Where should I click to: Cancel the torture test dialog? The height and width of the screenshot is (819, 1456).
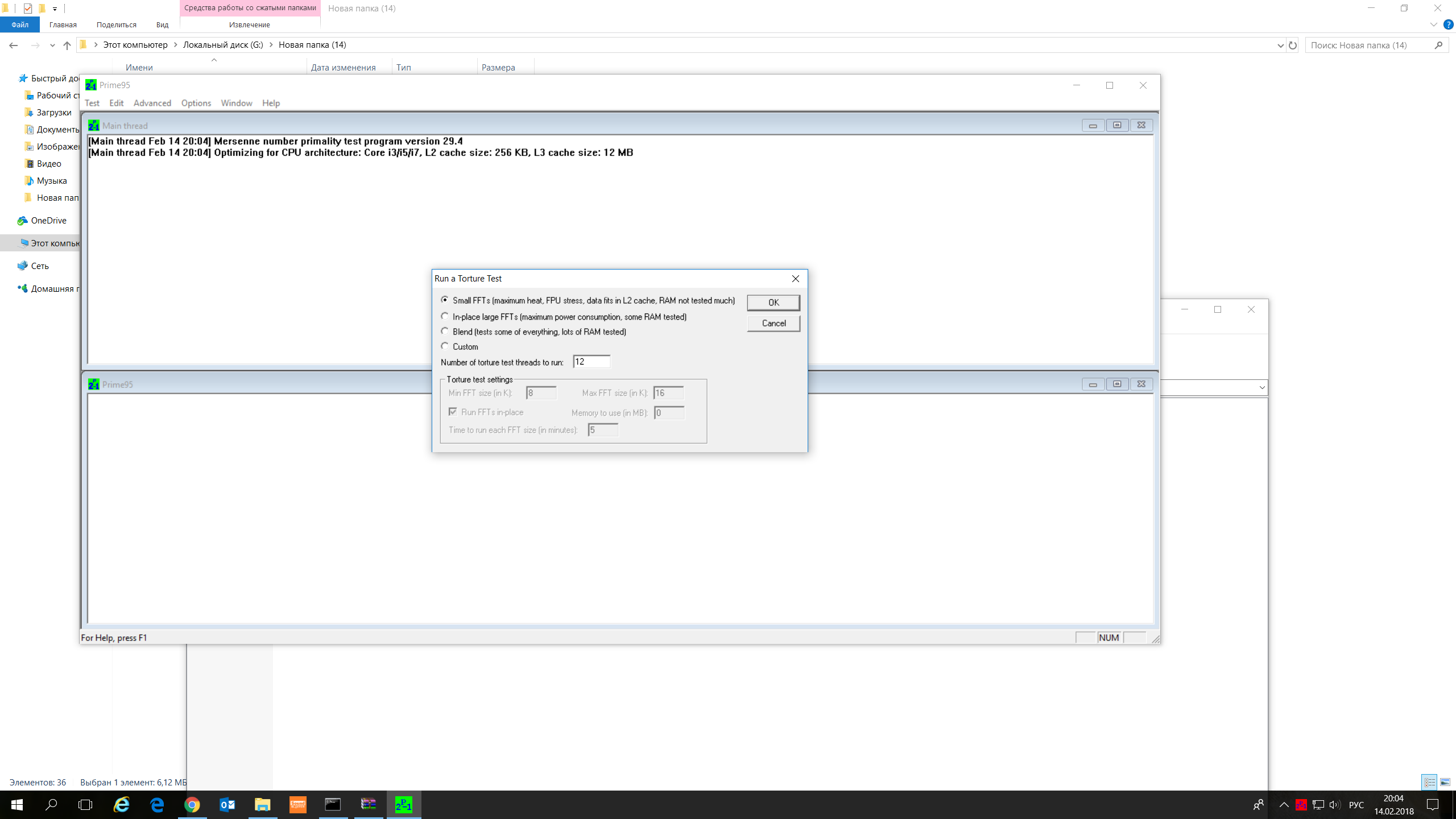tap(773, 323)
